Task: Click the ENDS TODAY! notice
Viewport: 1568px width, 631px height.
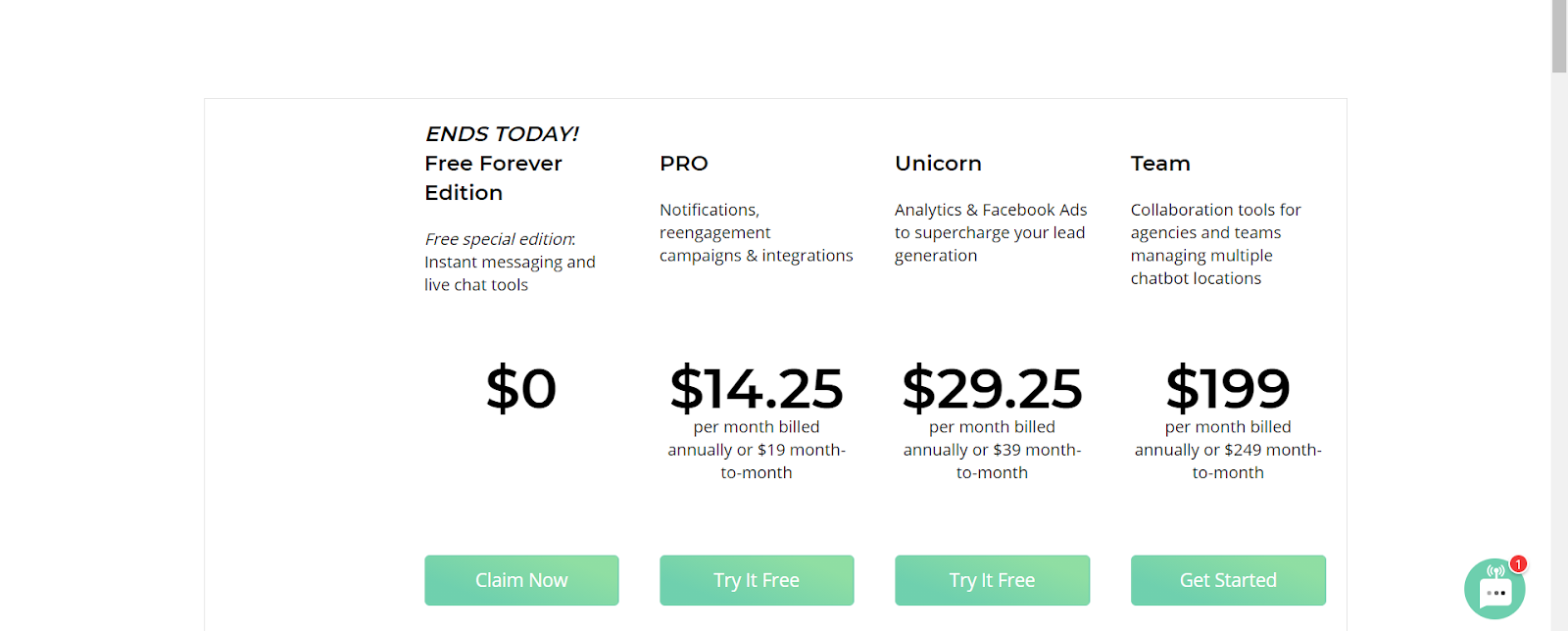Action: 502,133
